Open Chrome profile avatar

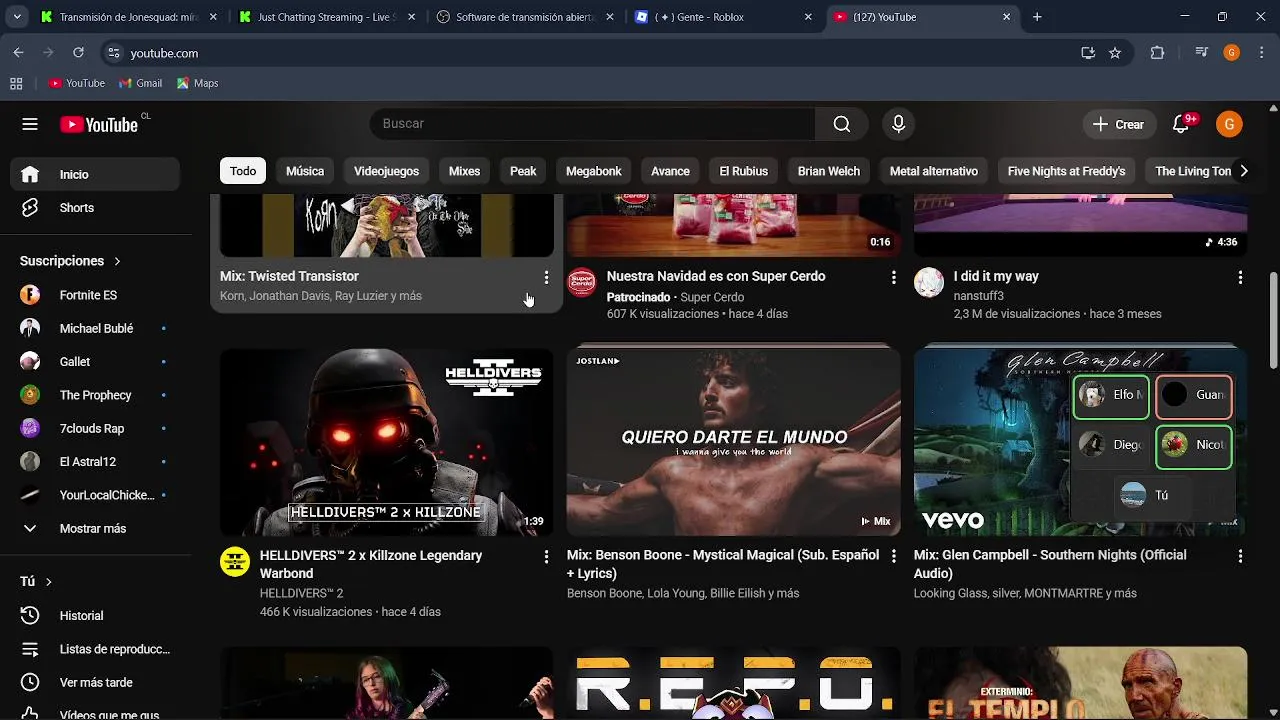point(1232,53)
